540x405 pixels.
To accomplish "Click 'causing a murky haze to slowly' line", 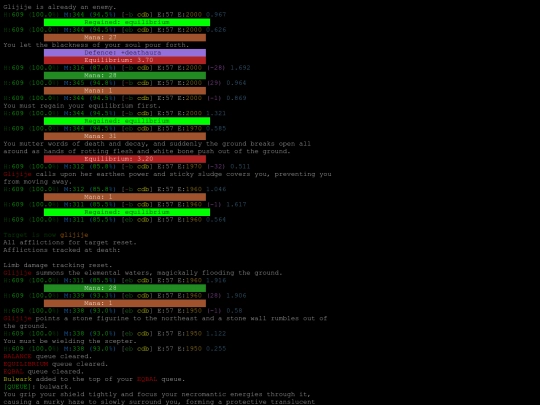I will pyautogui.click(x=159, y=402).
